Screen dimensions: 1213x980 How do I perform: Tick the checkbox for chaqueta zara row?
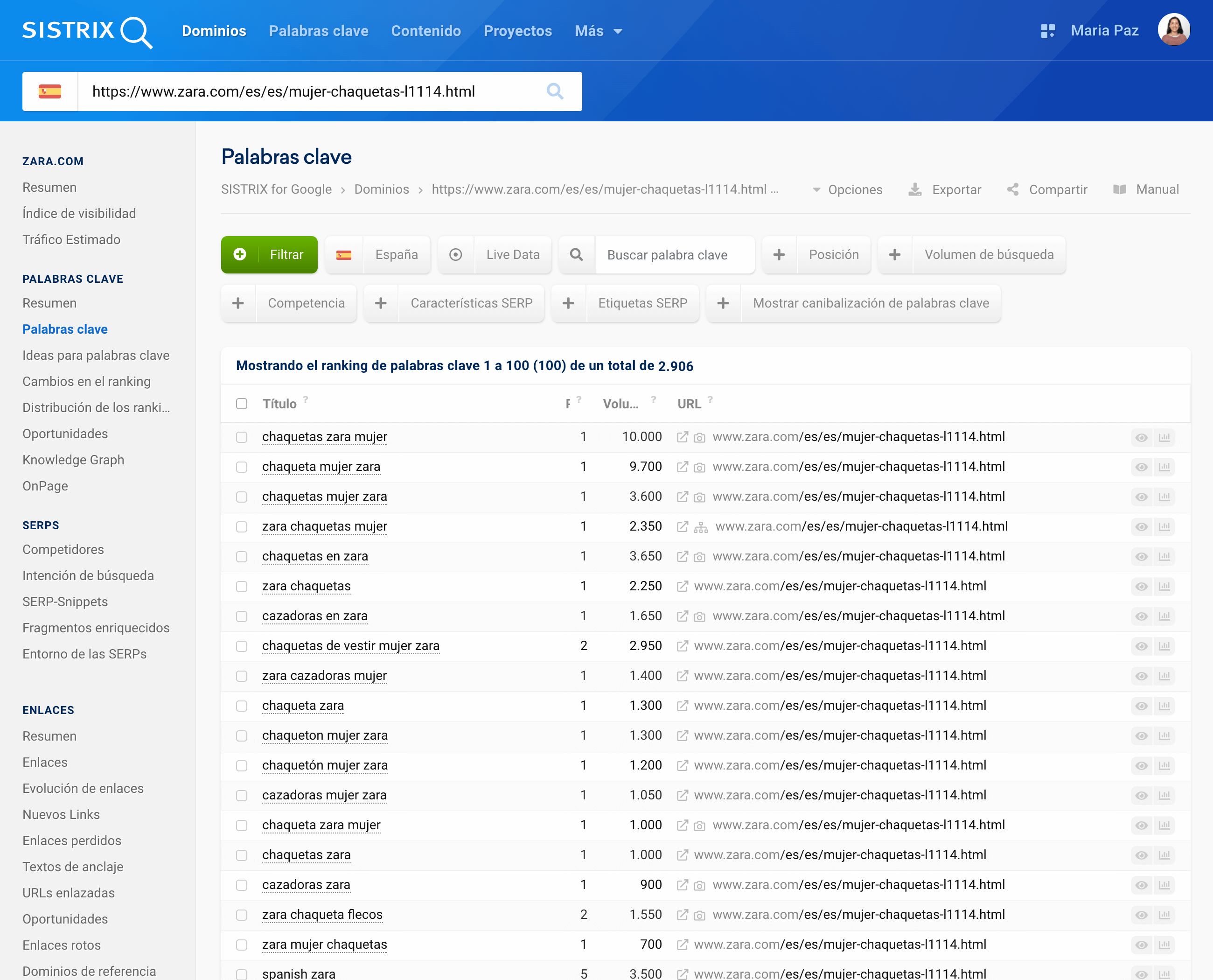point(242,706)
